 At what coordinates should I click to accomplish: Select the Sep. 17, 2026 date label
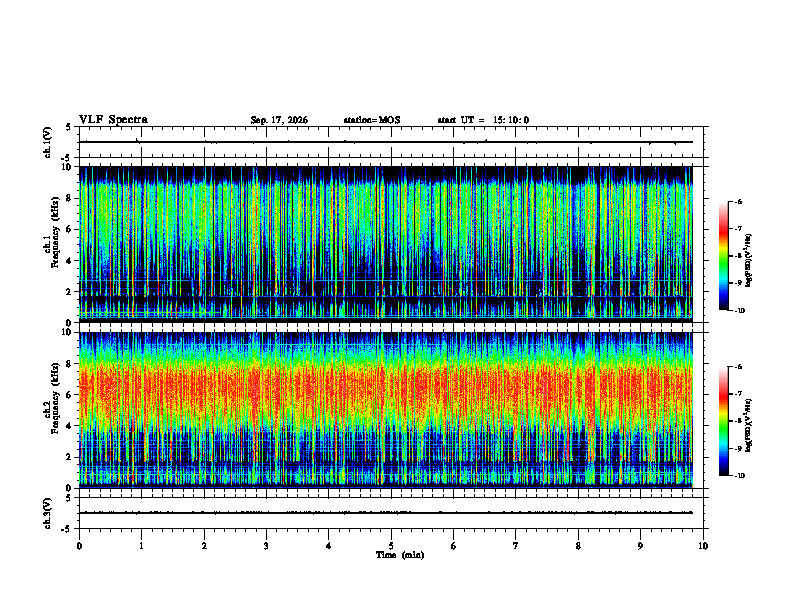pos(279,120)
